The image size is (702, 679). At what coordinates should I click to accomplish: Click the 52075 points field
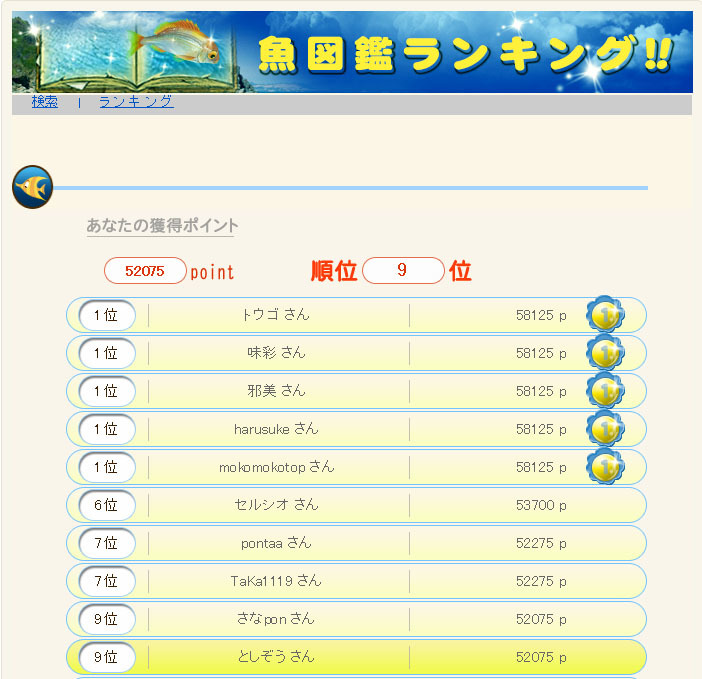click(x=145, y=271)
